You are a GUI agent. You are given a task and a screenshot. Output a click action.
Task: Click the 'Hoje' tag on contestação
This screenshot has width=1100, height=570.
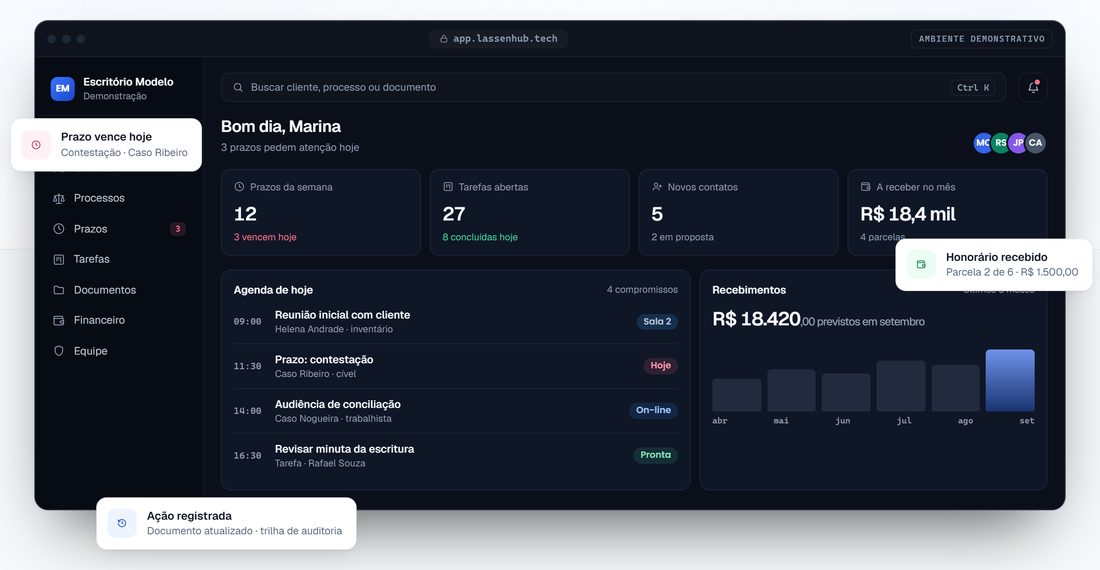click(x=661, y=365)
